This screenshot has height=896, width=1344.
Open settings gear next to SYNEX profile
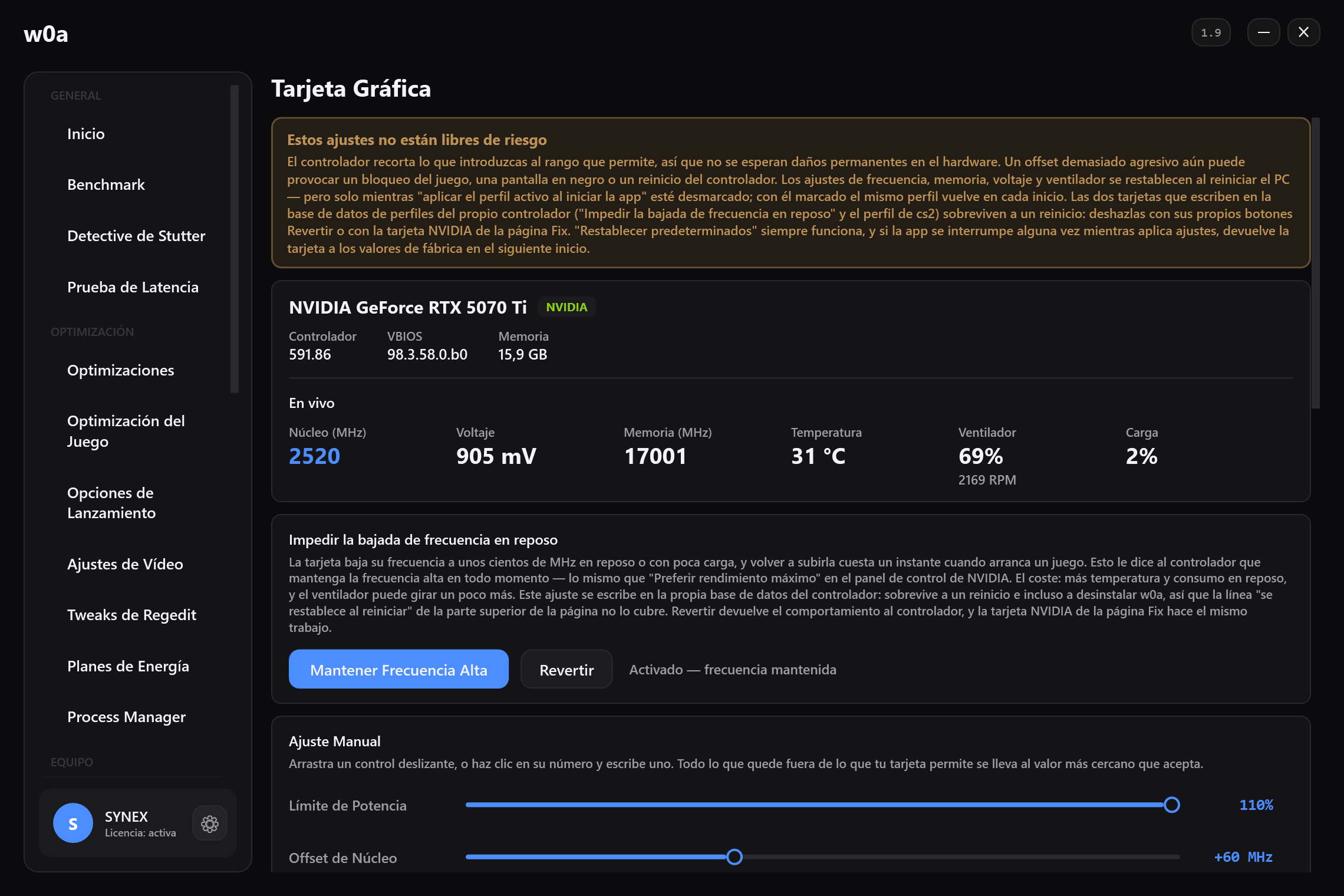click(x=210, y=823)
